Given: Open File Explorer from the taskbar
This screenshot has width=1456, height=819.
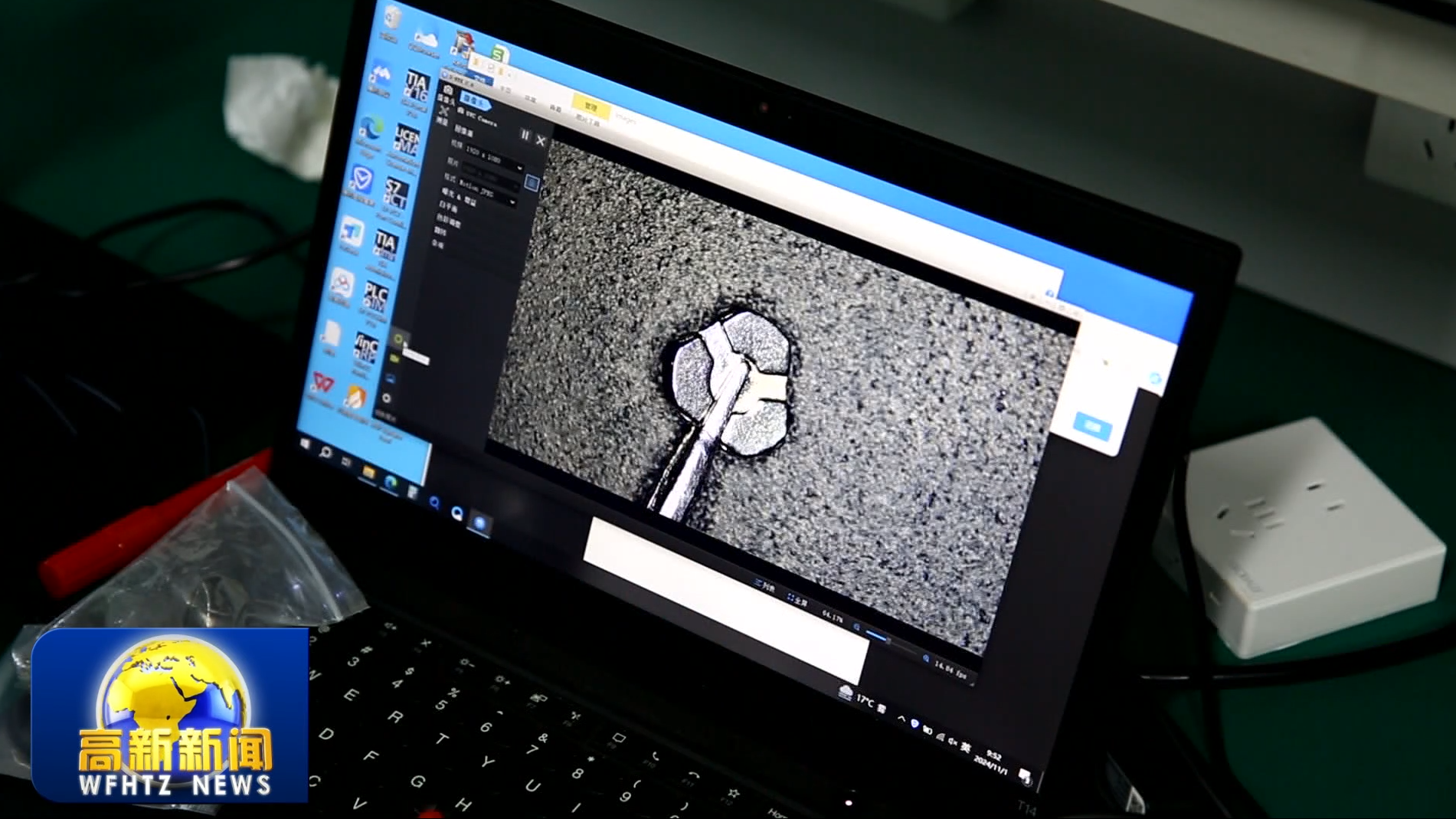Looking at the screenshot, I should click(x=368, y=473).
